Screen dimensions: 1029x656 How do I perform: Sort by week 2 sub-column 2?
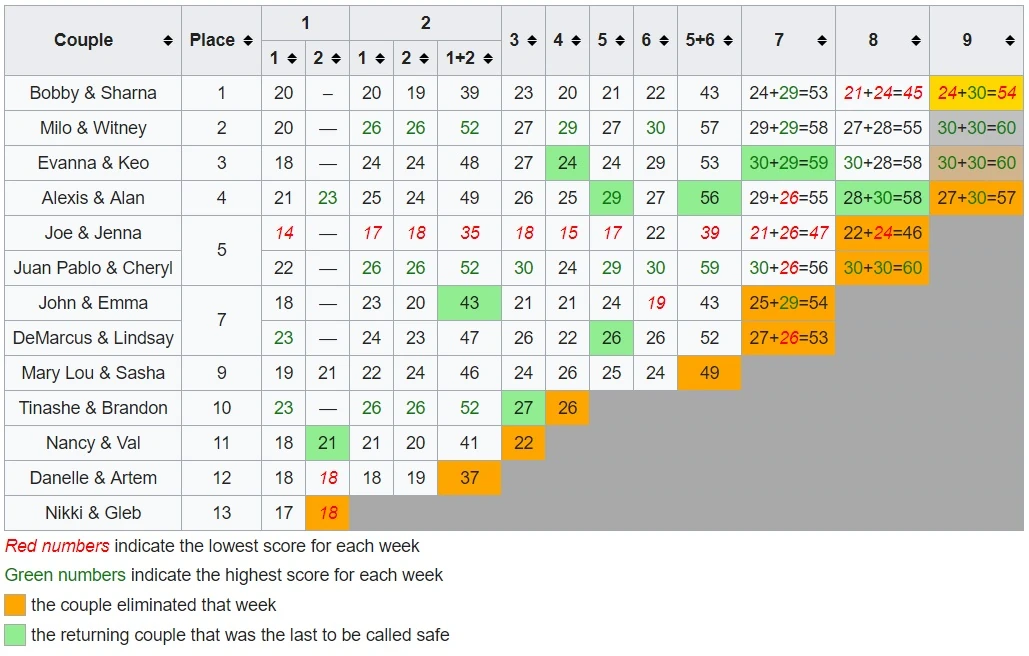pyautogui.click(x=424, y=59)
